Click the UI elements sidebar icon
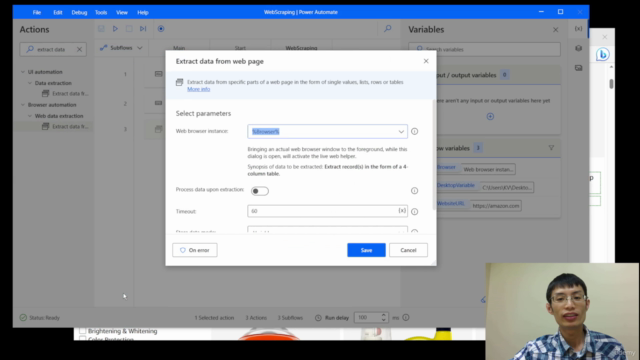Screen dimensions: 640x360 pyautogui.click(x=578, y=48)
